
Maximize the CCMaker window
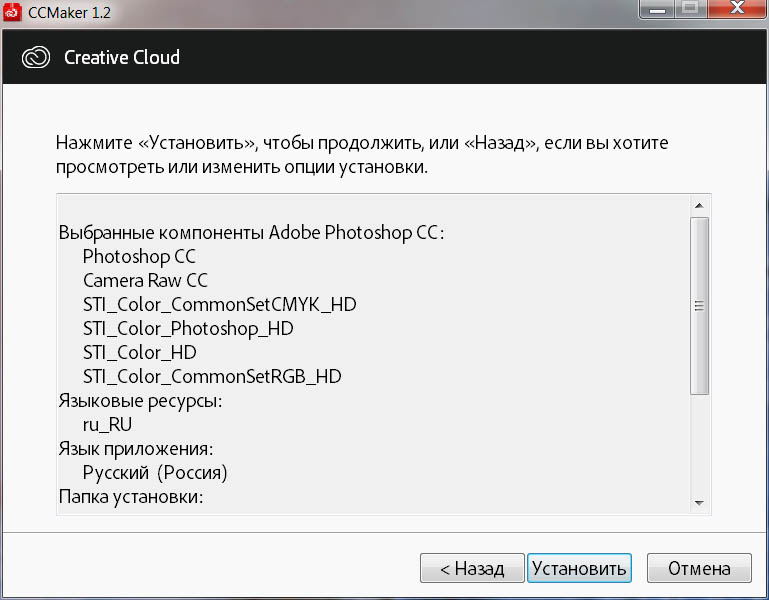click(x=691, y=11)
